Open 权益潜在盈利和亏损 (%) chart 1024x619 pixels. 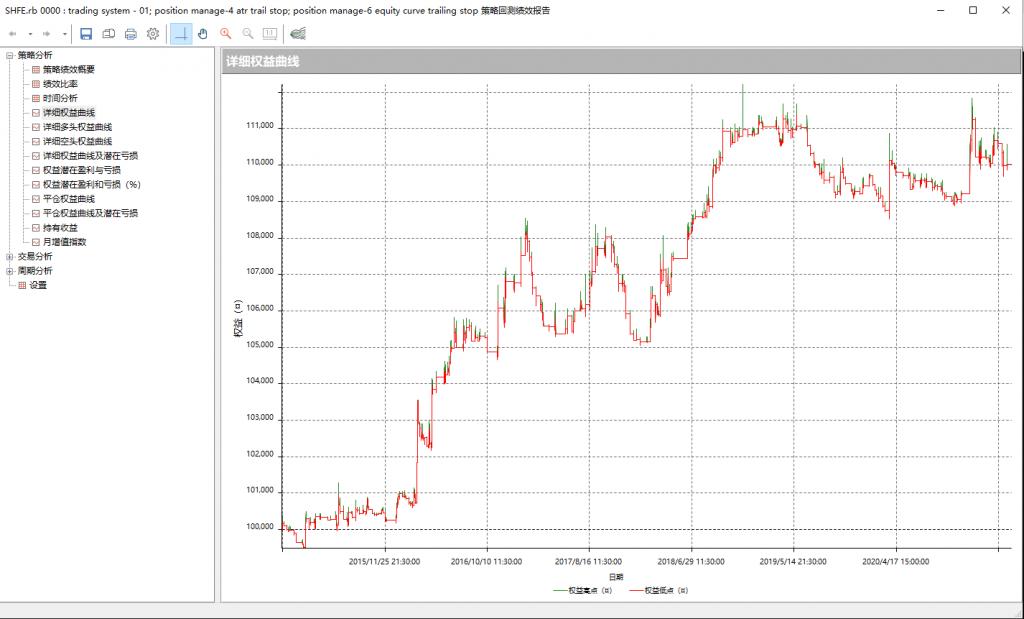(91, 184)
